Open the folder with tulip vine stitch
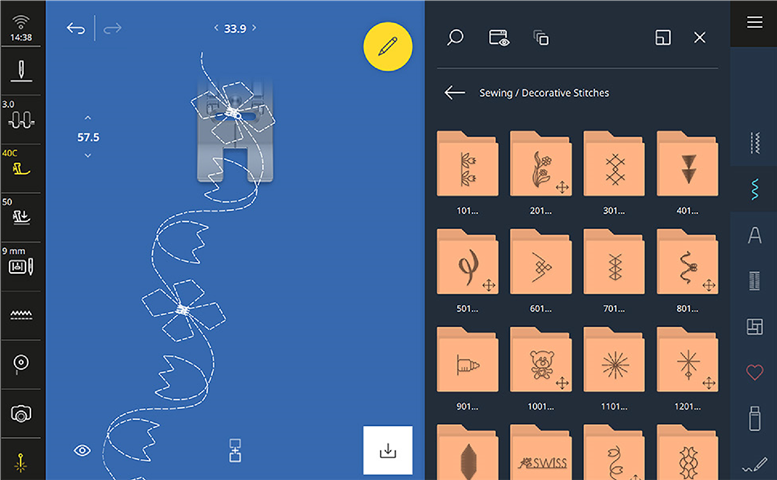Viewport: 777px width, 480px height. click(x=614, y=453)
